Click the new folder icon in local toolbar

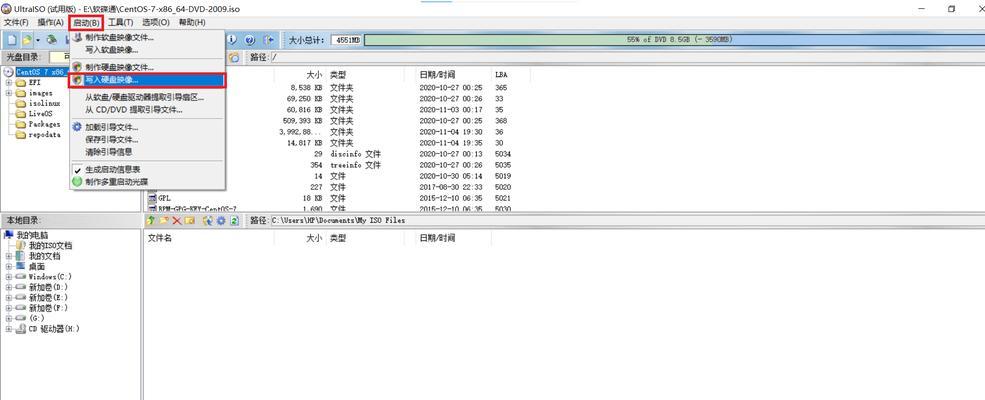(164, 220)
